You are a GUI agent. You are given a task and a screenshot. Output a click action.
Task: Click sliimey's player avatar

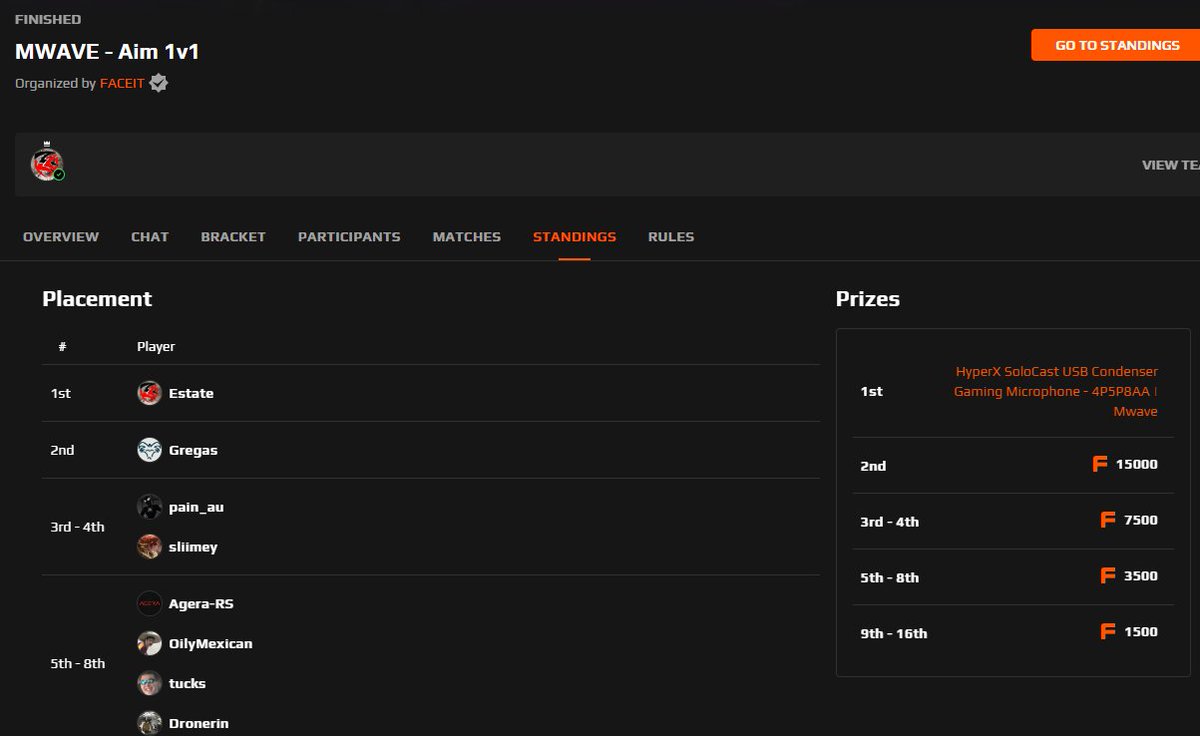tap(150, 547)
